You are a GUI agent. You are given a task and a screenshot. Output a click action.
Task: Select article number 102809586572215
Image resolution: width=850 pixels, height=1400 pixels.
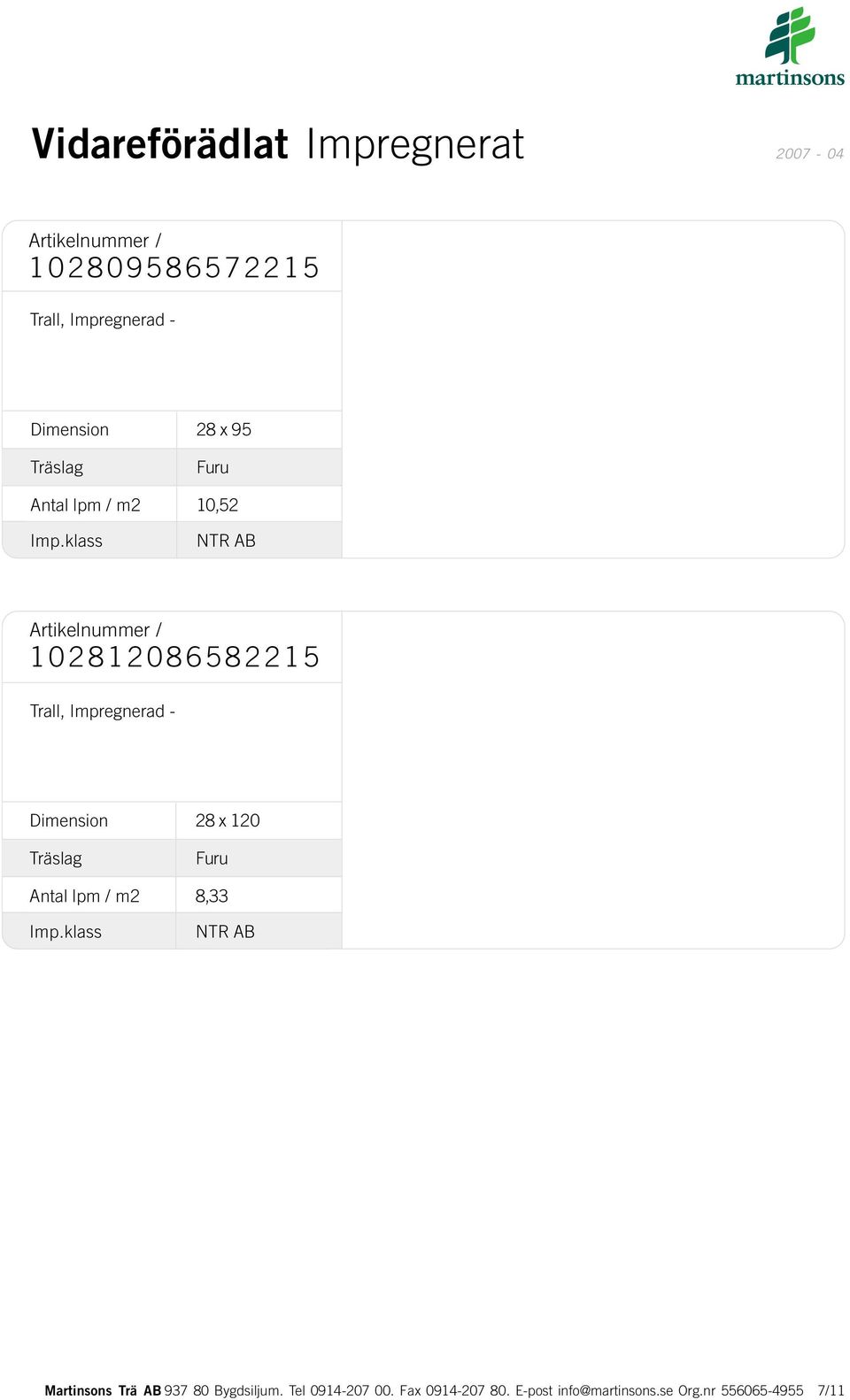coord(174,267)
